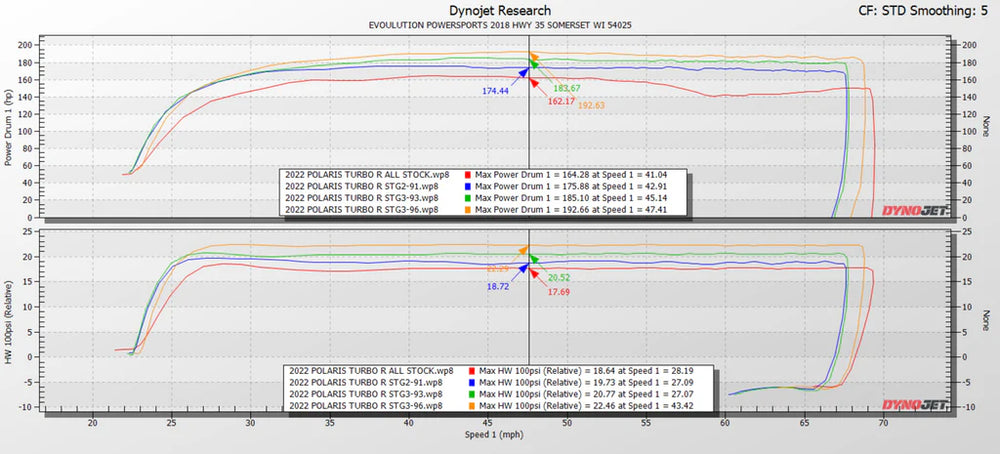
Task: Click the Speed 1 (mph) axis label
Action: [492, 438]
